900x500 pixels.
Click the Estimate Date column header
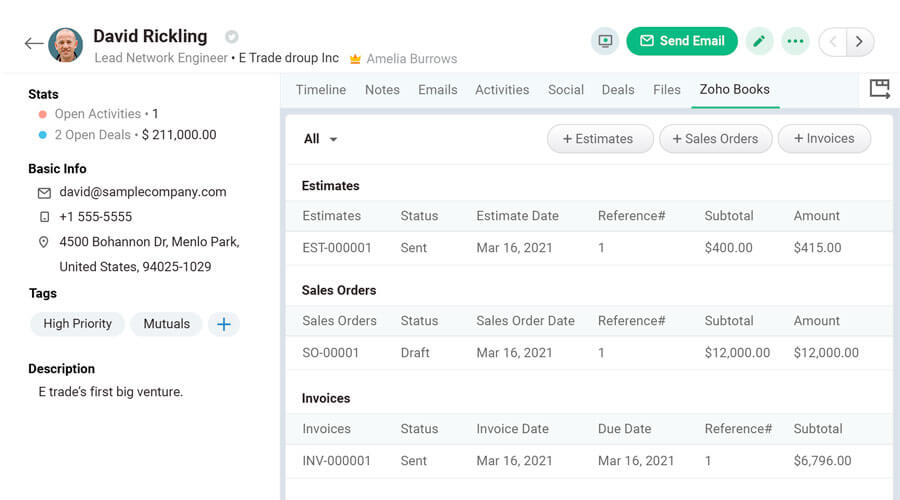tap(517, 216)
